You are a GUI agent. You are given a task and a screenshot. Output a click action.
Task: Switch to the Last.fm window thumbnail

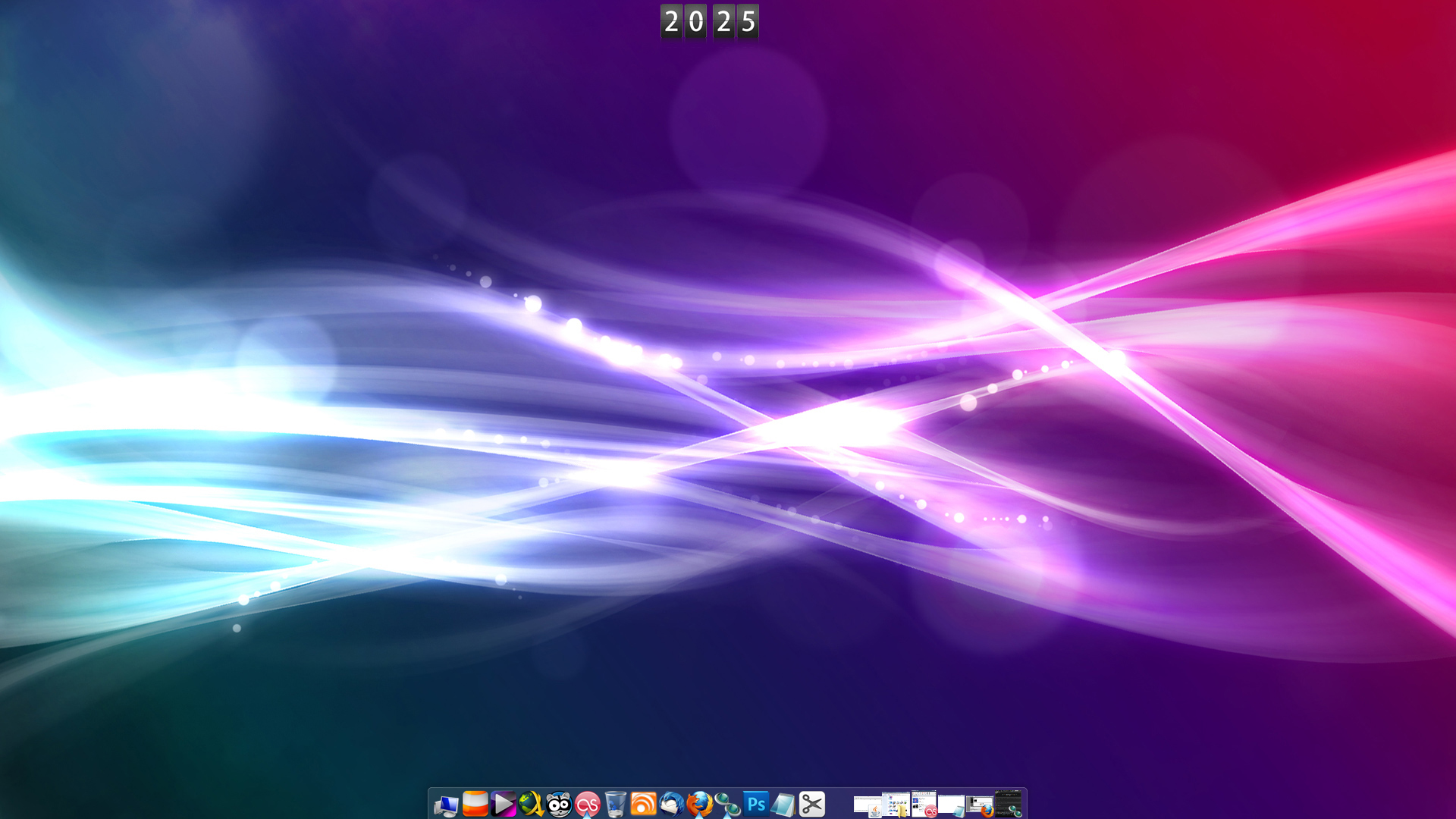924,804
